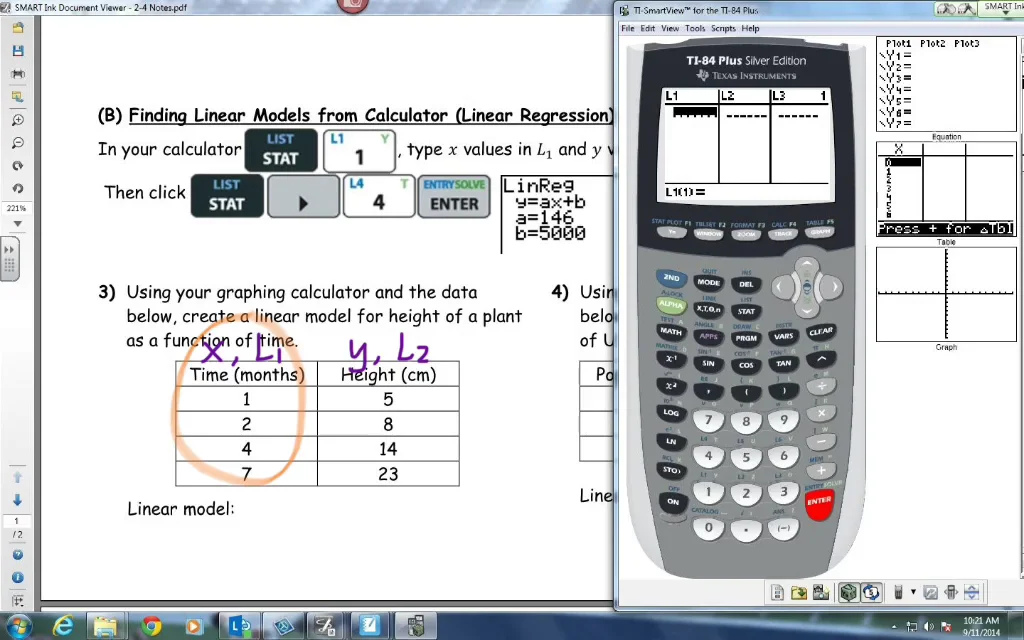
Task: Rotate the page clockwise in the viewer
Action: (18, 166)
